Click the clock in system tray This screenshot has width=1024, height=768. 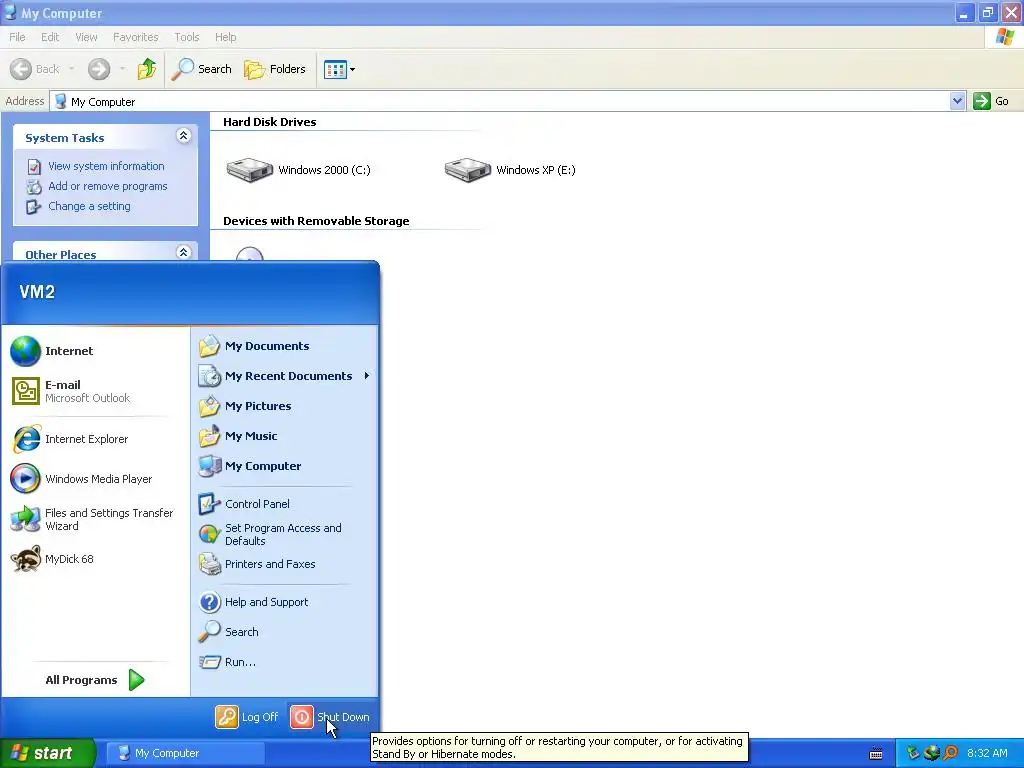[987, 753]
